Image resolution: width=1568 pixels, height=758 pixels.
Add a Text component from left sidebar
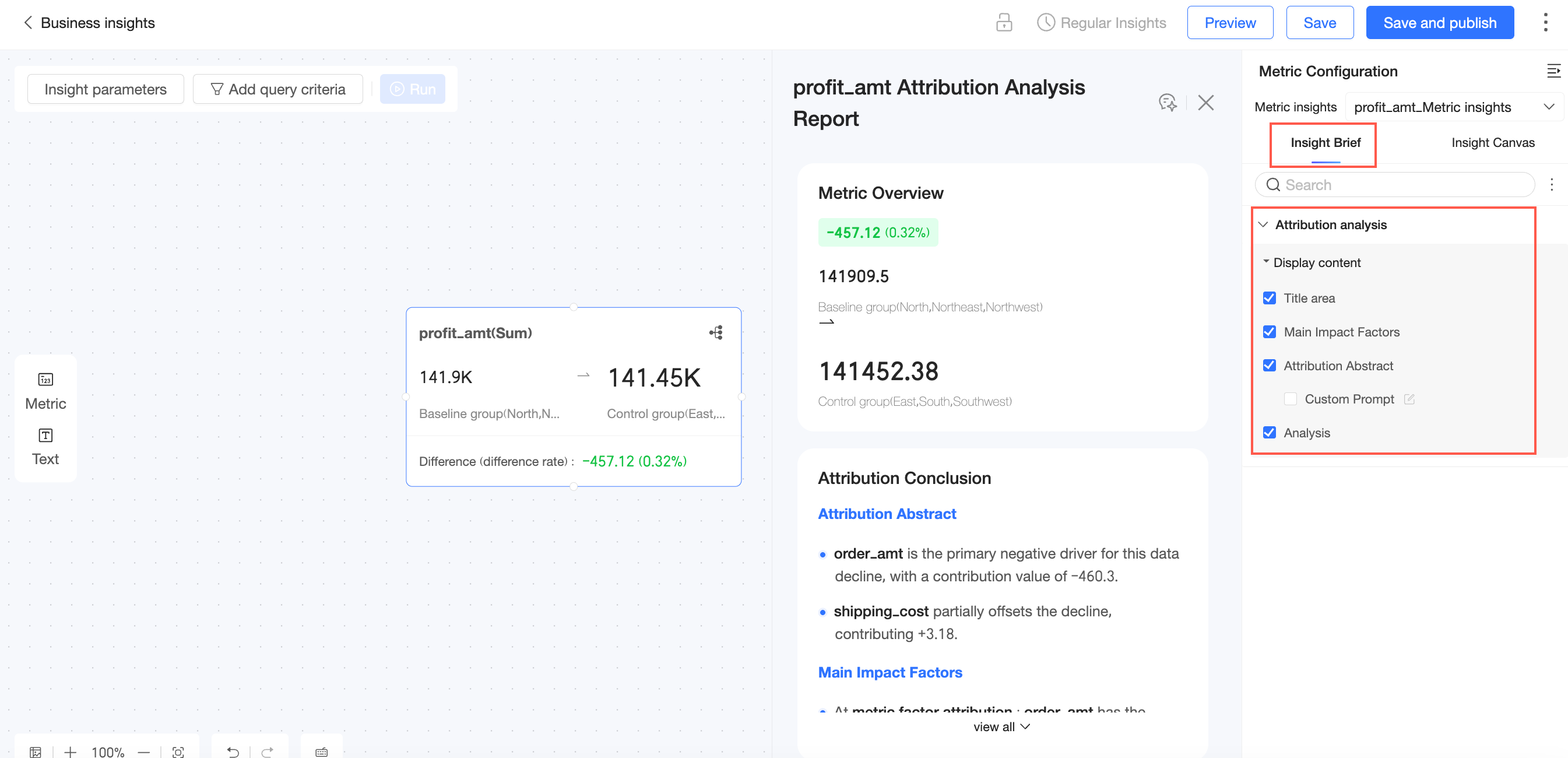pyautogui.click(x=45, y=446)
